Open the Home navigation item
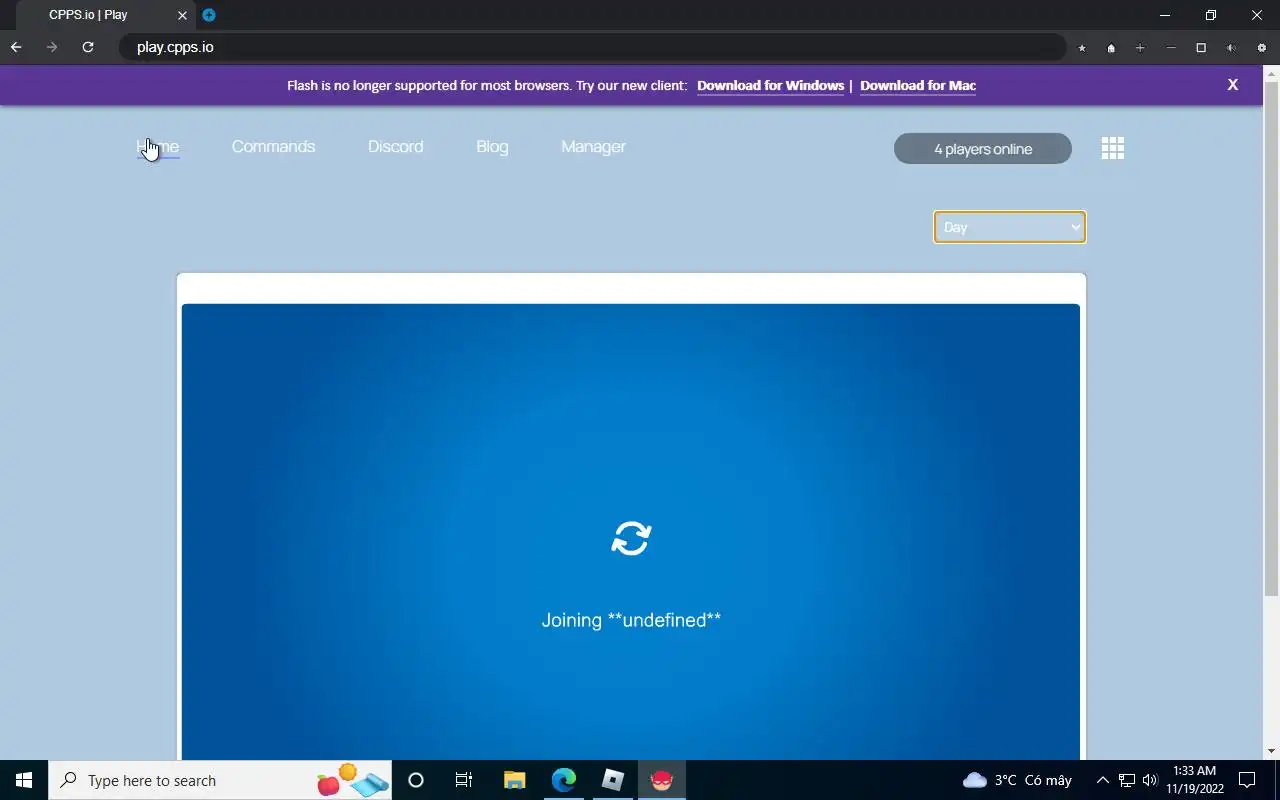Screen dimensions: 1280x800 point(158,147)
